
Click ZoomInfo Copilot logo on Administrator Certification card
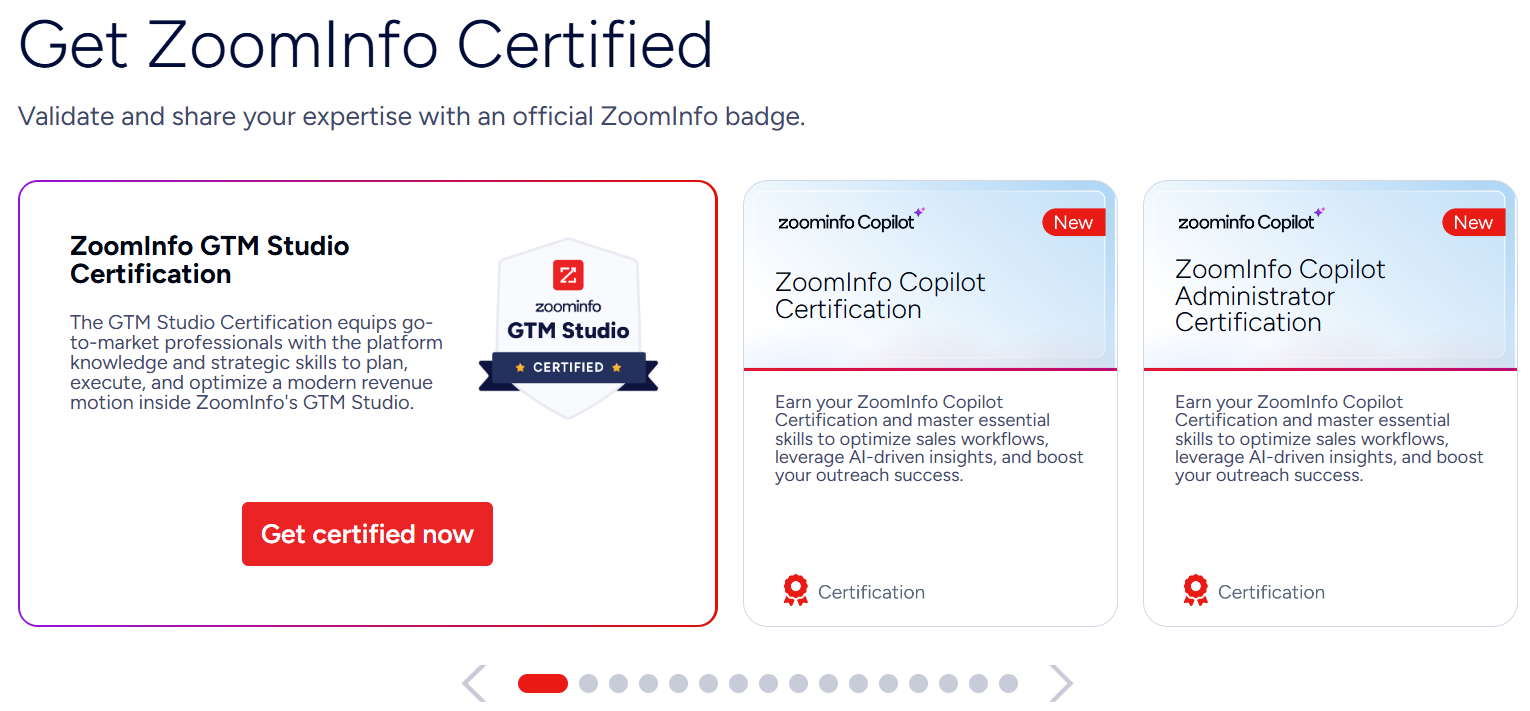click(x=1252, y=220)
